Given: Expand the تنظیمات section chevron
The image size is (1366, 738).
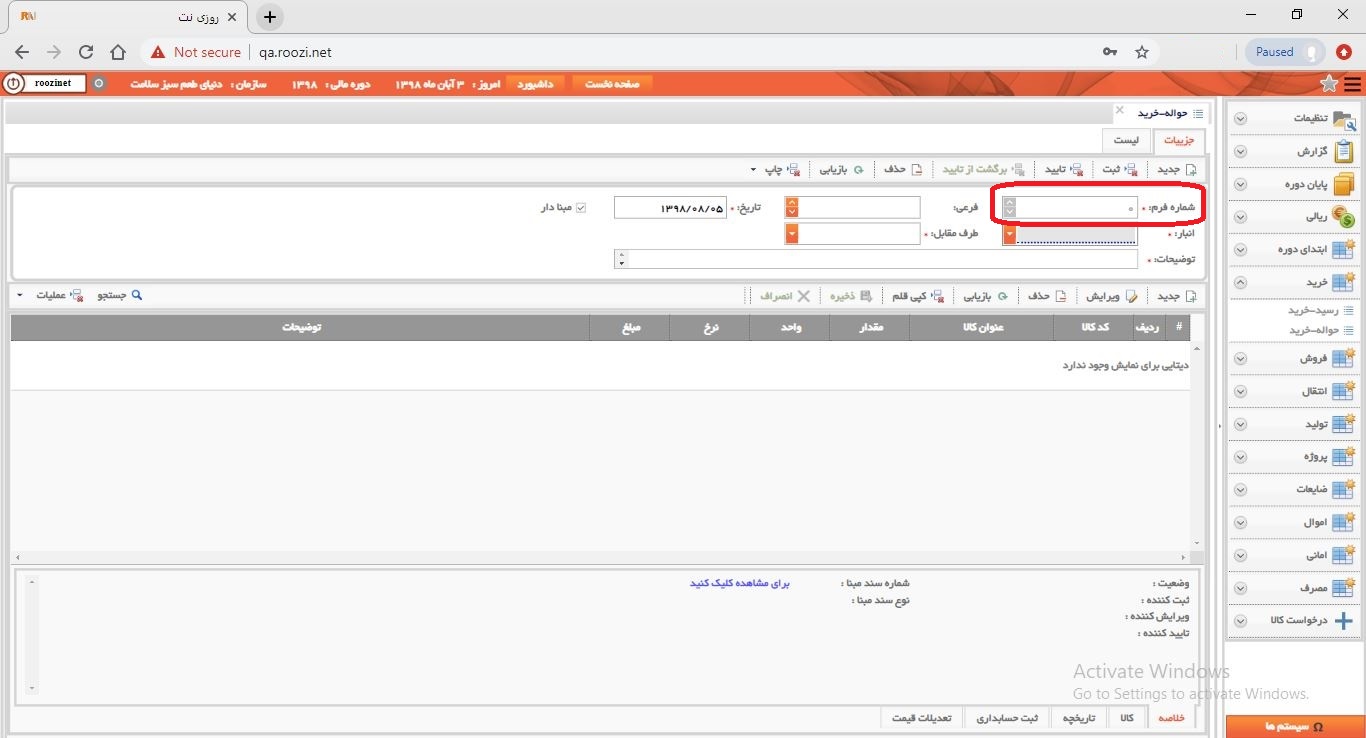Looking at the screenshot, I should point(1240,118).
